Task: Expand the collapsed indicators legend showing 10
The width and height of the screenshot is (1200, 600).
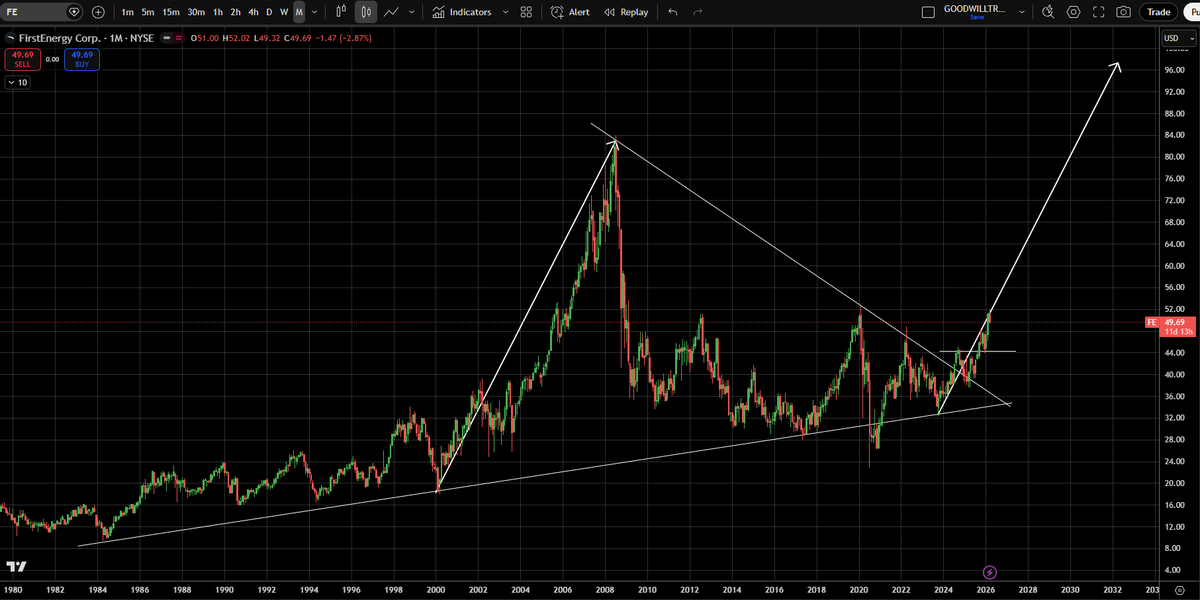Action: (x=17, y=83)
